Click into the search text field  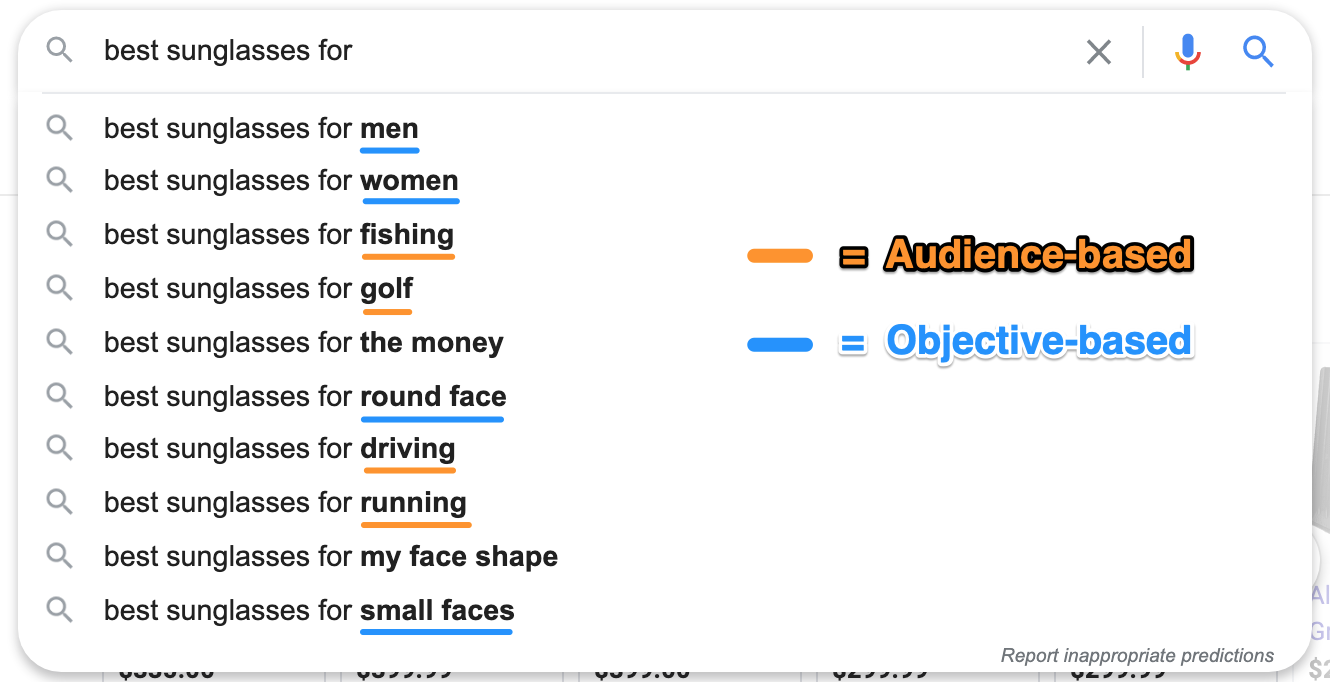(x=580, y=51)
